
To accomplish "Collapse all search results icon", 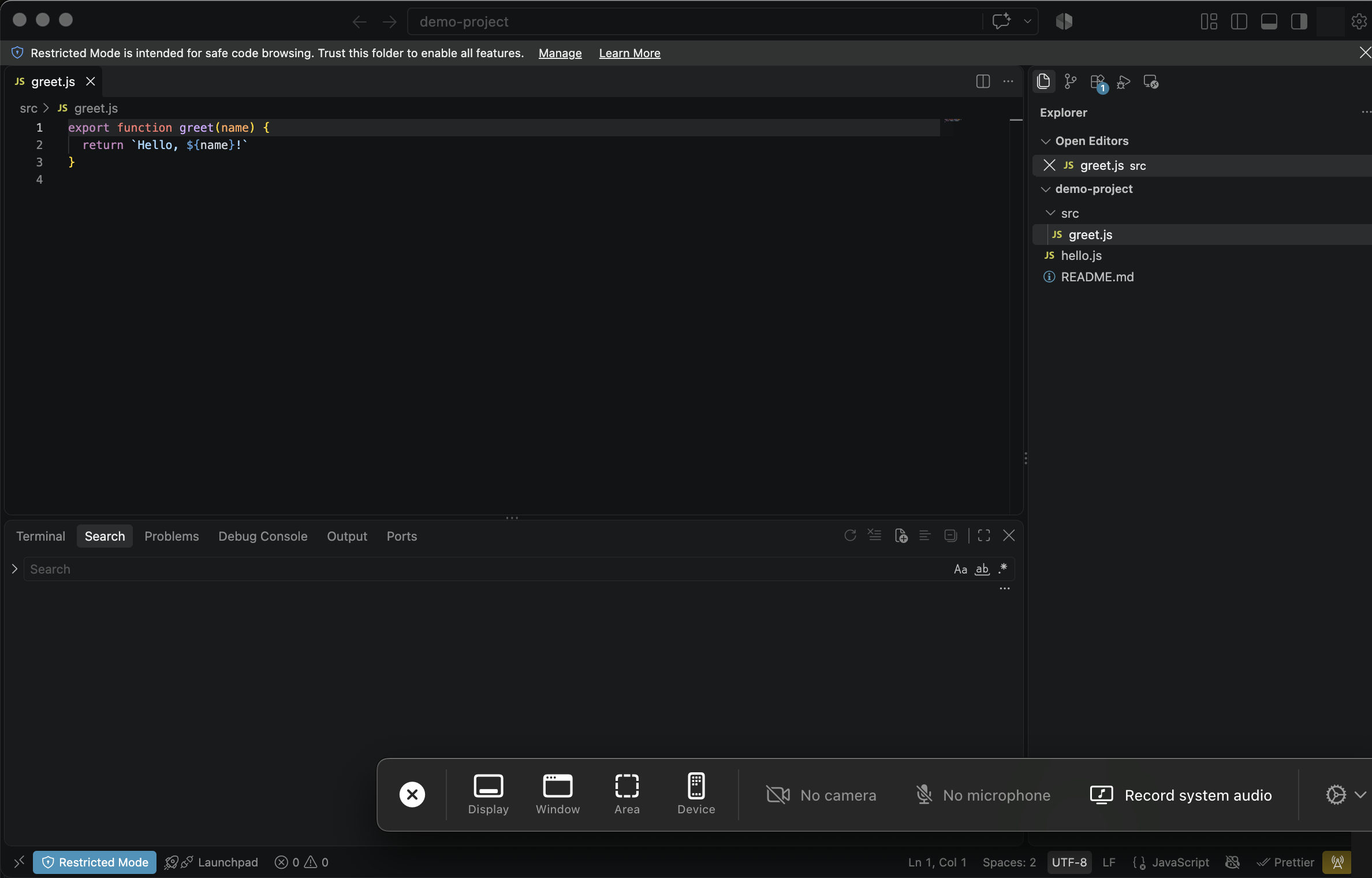I will point(950,535).
